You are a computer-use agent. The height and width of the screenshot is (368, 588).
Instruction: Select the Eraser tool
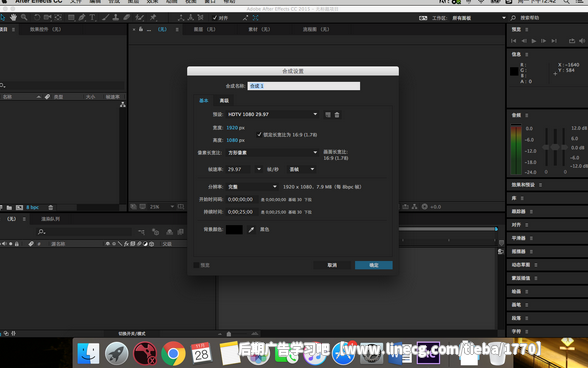127,17
